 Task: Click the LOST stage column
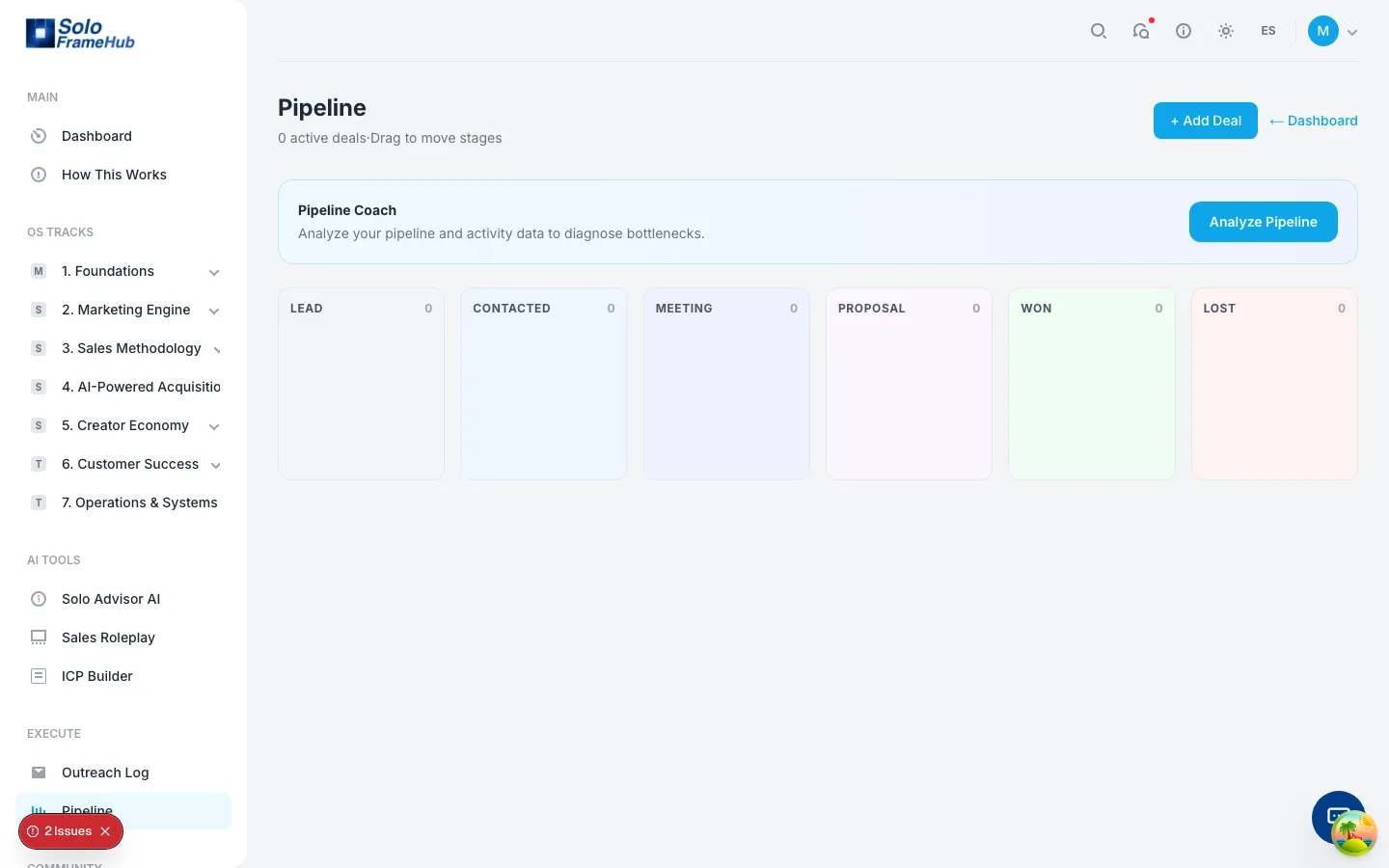1274,384
